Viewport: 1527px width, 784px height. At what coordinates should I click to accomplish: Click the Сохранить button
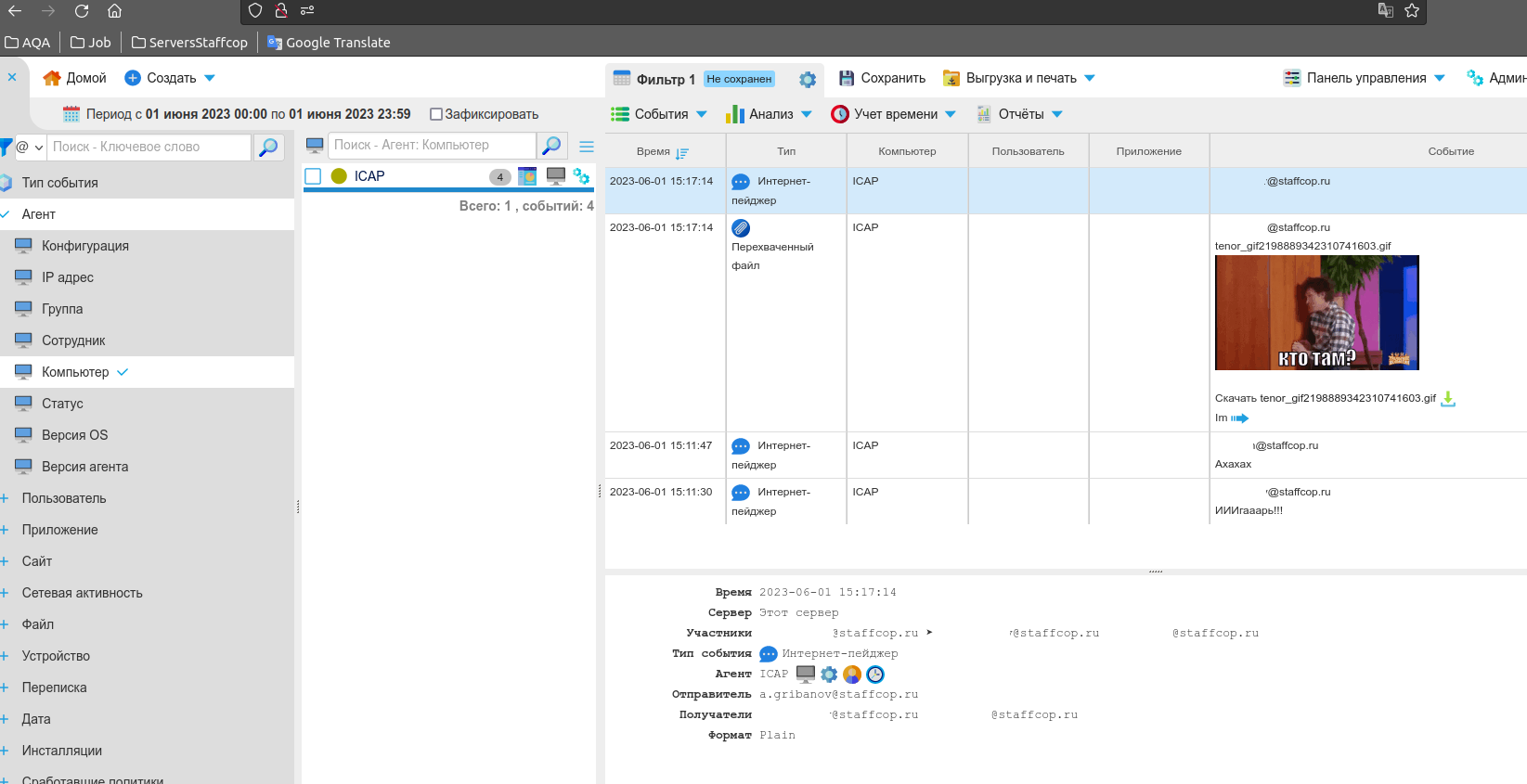pyautogui.click(x=882, y=78)
